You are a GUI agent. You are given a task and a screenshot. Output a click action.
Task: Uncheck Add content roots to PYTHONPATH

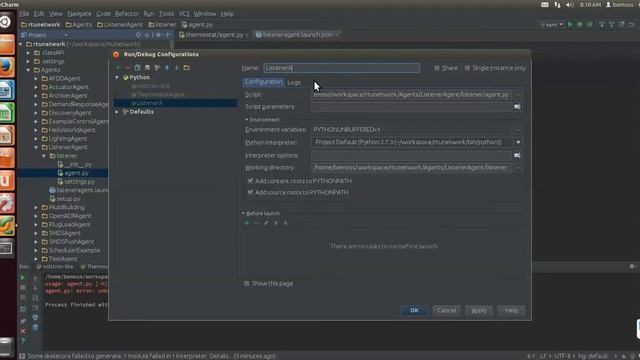click(x=250, y=181)
